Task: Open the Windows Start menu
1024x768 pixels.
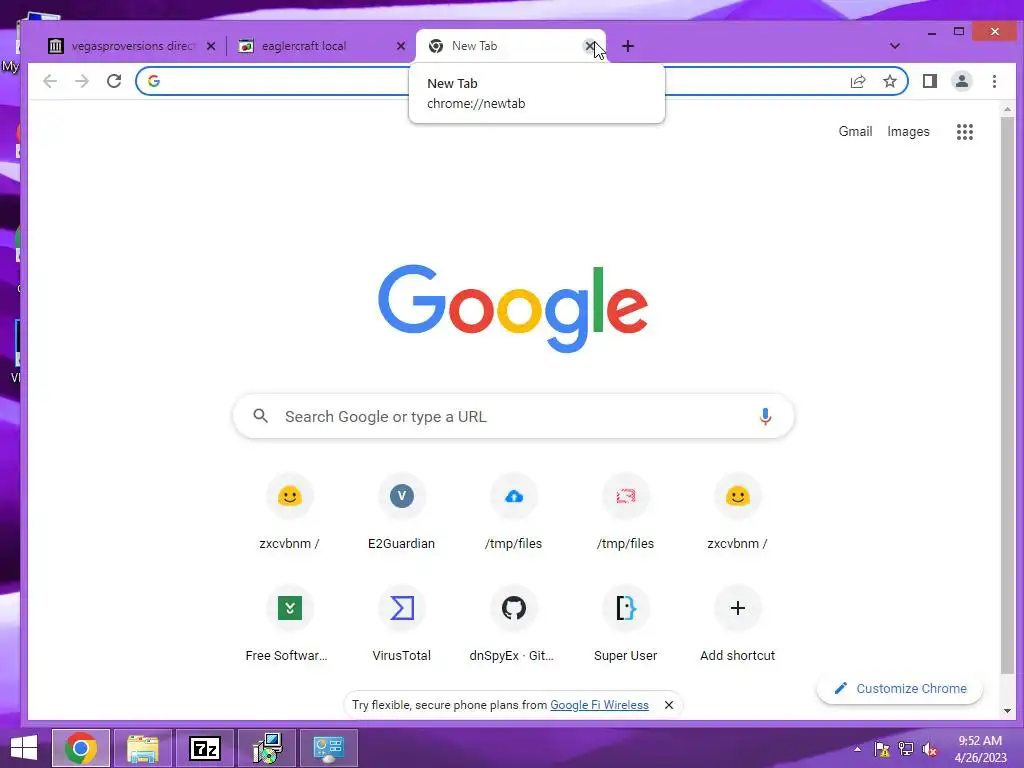Action: pyautogui.click(x=24, y=748)
